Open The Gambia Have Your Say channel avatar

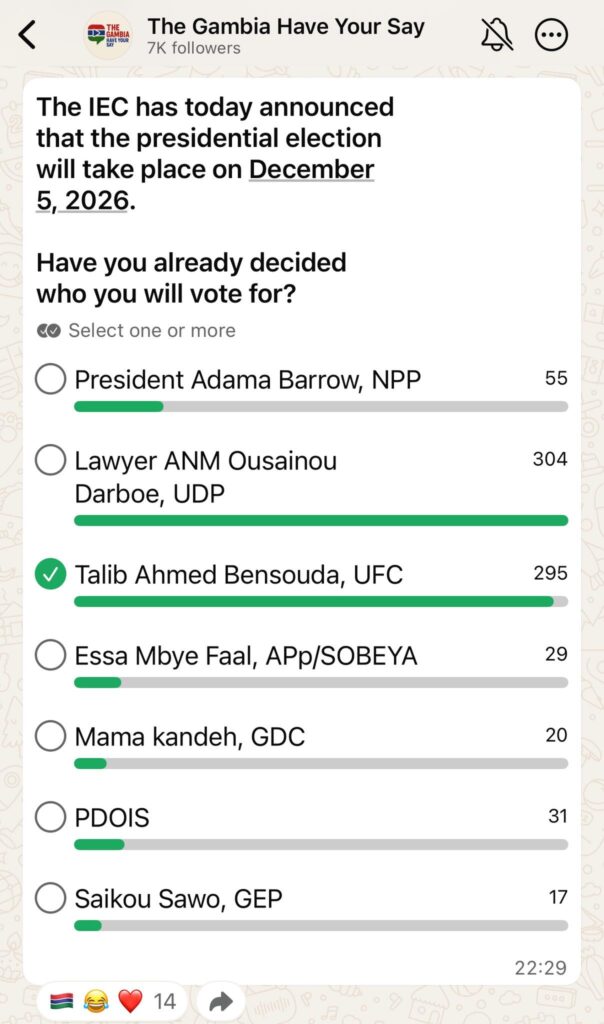(x=108, y=36)
